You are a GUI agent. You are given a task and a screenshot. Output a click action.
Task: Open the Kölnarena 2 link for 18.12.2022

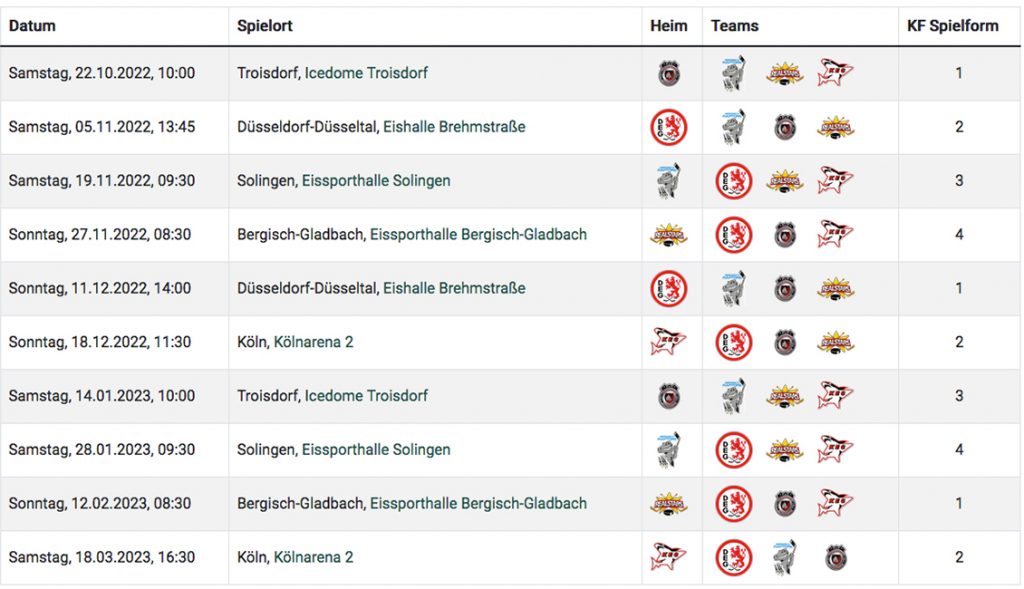tap(313, 342)
